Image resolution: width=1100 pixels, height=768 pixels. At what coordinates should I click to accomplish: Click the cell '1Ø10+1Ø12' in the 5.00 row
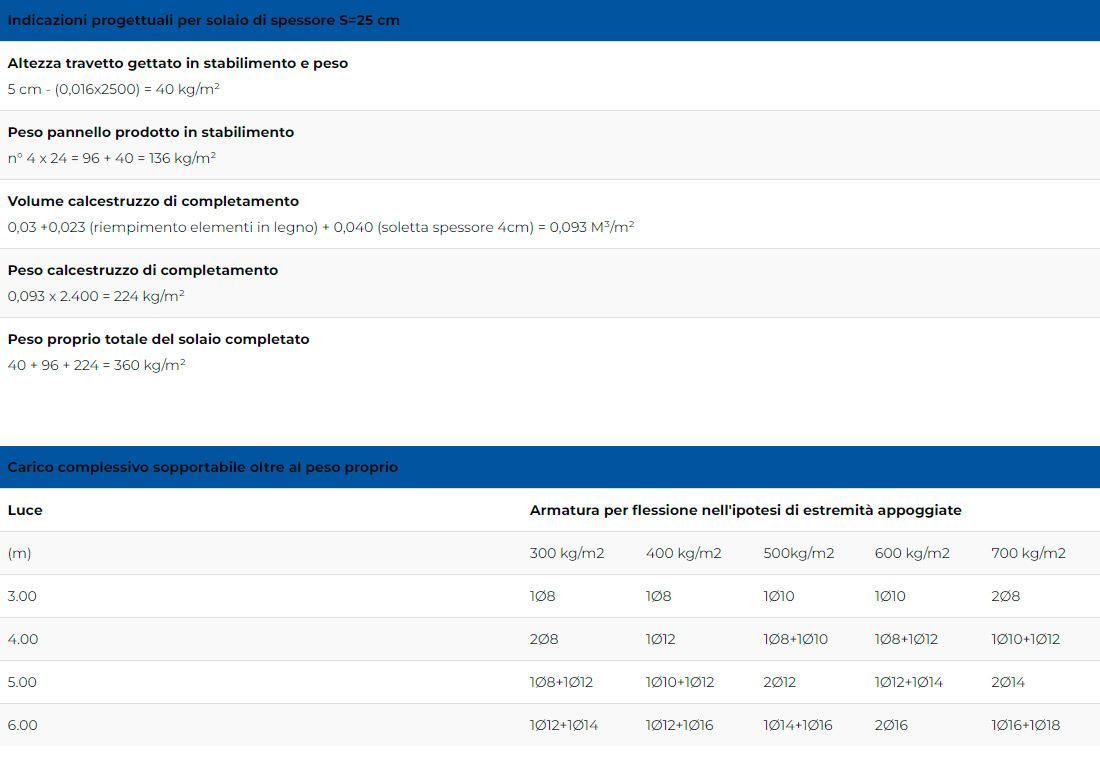tap(680, 682)
